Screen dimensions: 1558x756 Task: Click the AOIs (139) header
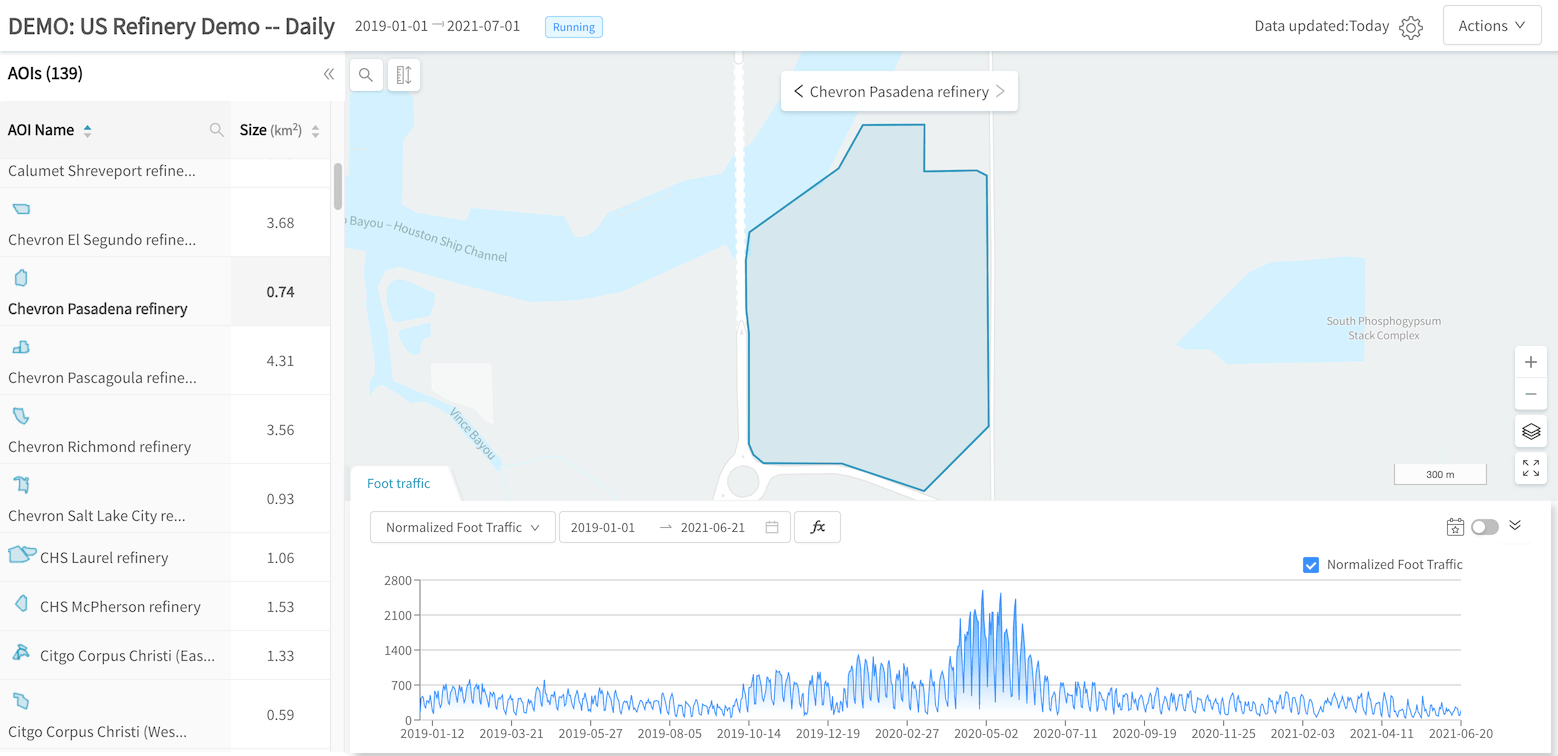point(45,73)
